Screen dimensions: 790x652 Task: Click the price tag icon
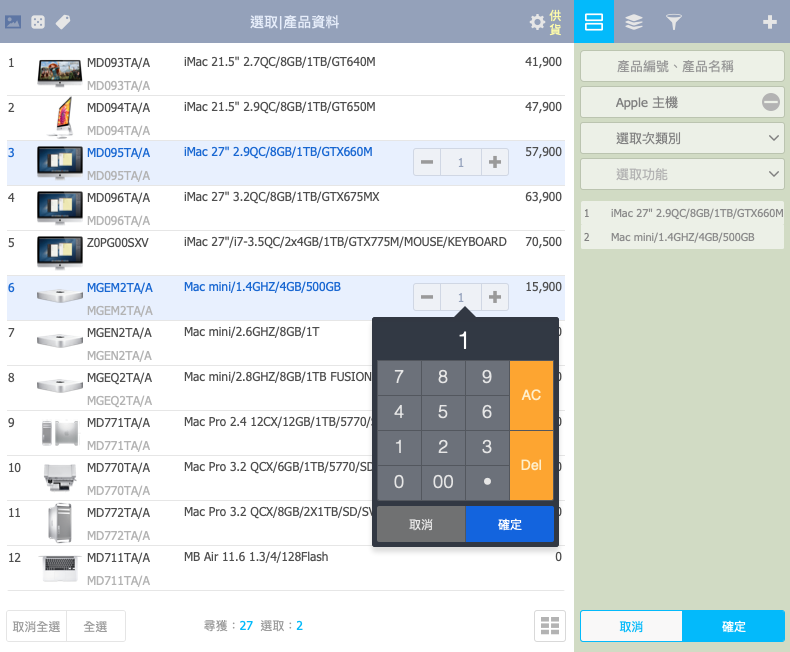coord(62,21)
